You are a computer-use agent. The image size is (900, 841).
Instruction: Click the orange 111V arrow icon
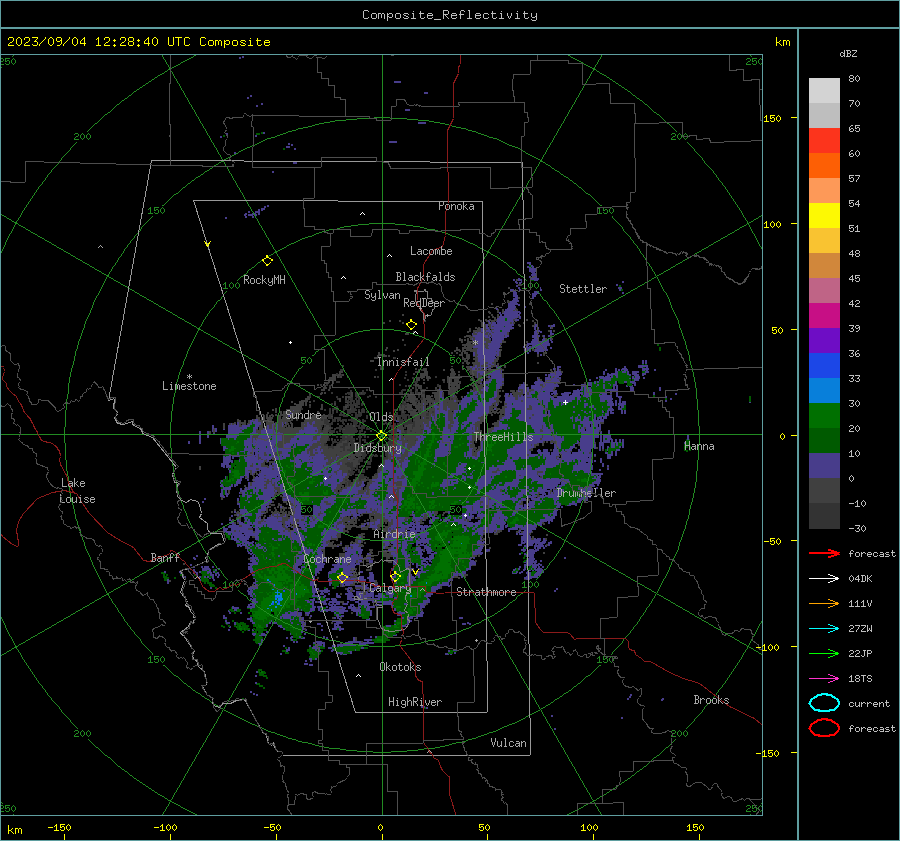[824, 603]
